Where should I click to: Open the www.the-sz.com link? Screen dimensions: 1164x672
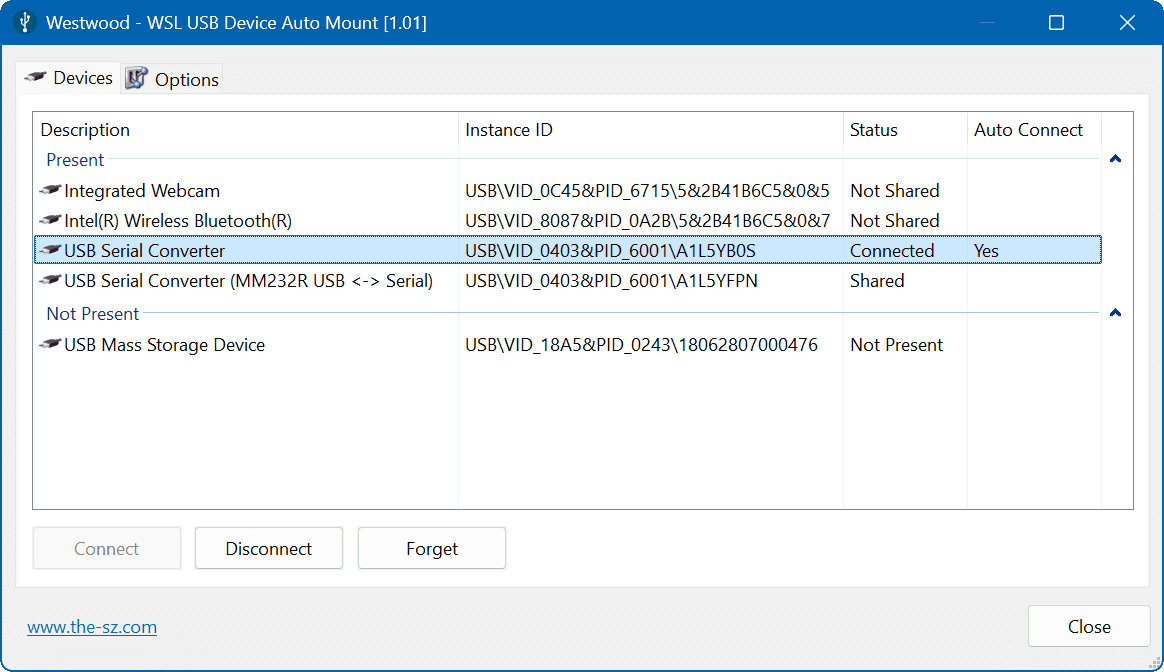[x=92, y=627]
